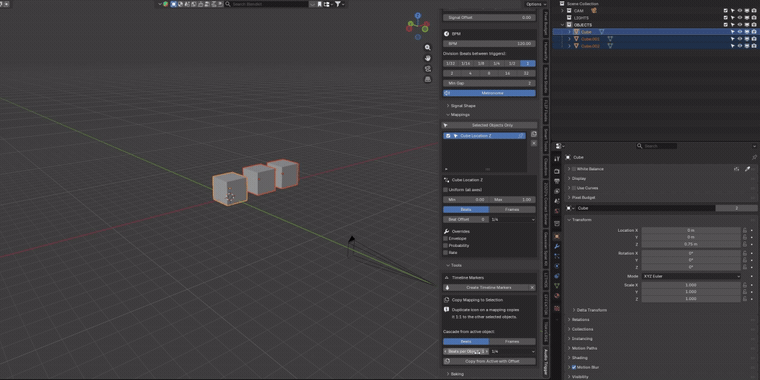Image resolution: width=760 pixels, height=380 pixels.
Task: Open Object Data green triangle tab
Action: pyautogui.click(x=556, y=285)
